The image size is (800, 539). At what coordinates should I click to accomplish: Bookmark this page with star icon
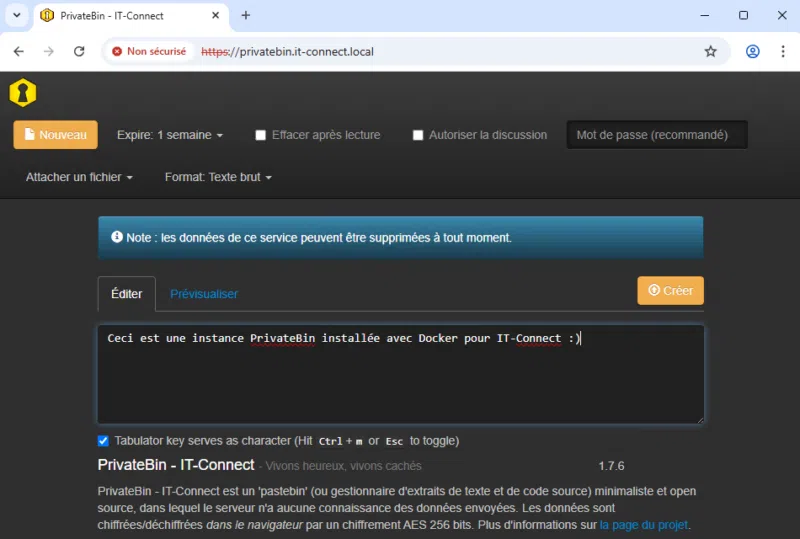pos(710,52)
